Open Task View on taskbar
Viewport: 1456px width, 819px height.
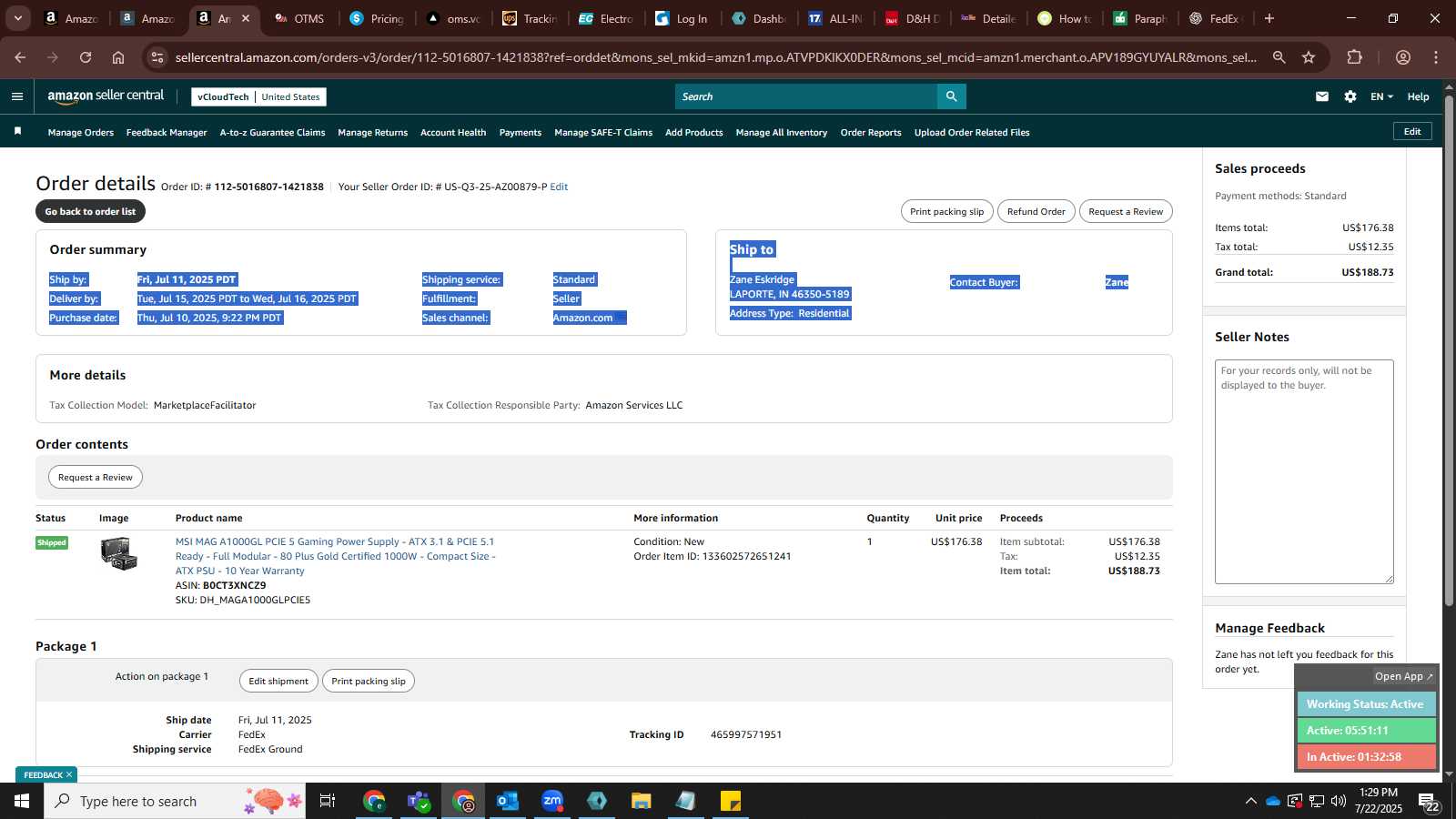point(328,801)
